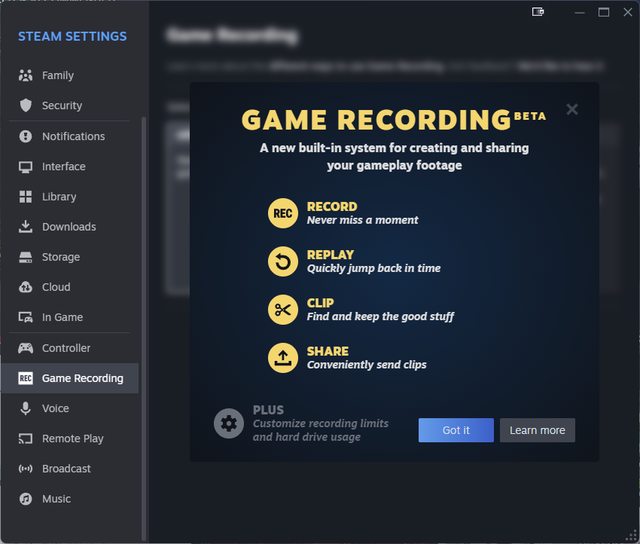Click the Library grid icon
This screenshot has height=544, width=640.
(26, 197)
